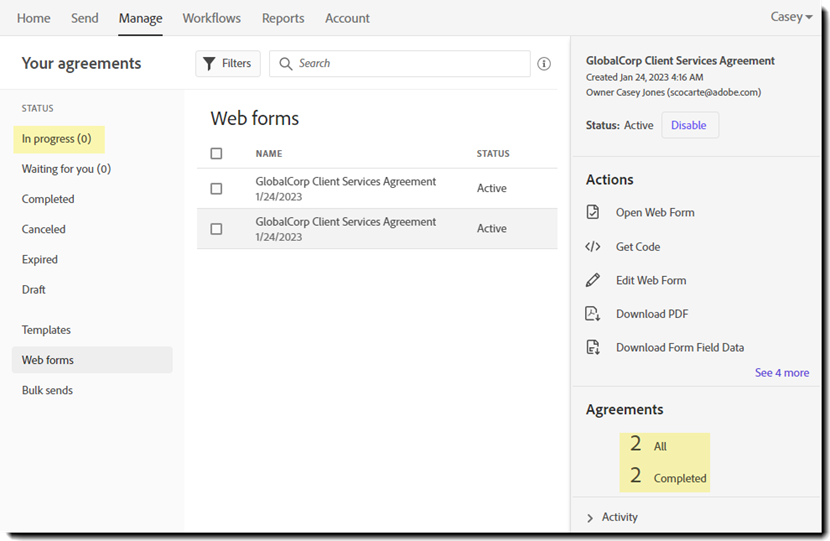Switch to the Workflows tab

point(211,18)
